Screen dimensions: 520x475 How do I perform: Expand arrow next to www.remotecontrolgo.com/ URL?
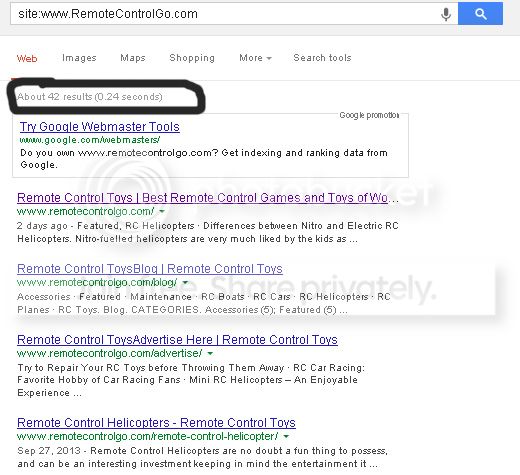(x=162, y=211)
